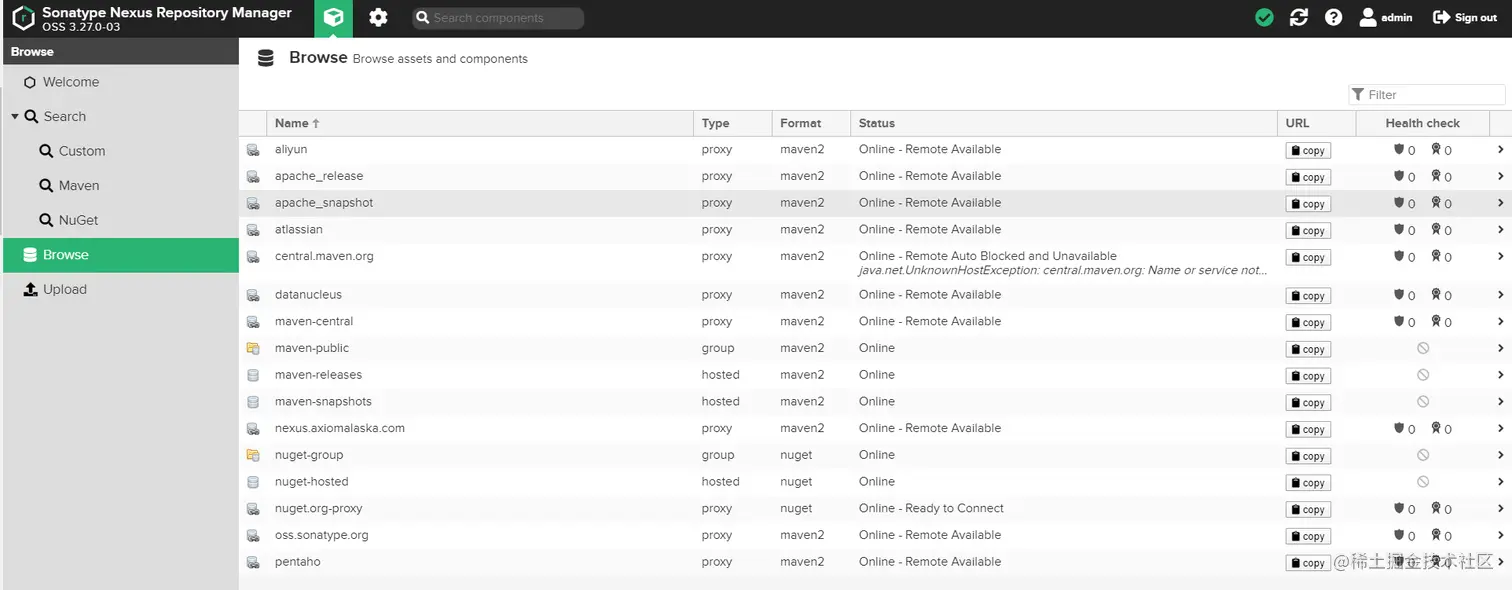Image resolution: width=1512 pixels, height=590 pixels.
Task: Open the atlassian row chevron
Action: (1500, 230)
